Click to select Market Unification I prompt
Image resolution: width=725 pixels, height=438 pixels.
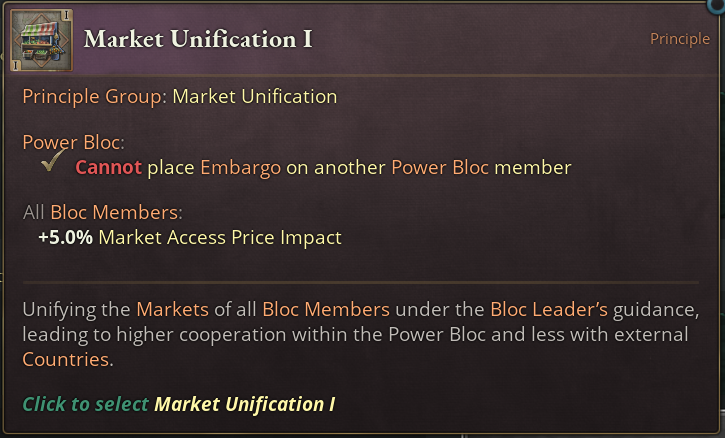pyautogui.click(x=178, y=404)
